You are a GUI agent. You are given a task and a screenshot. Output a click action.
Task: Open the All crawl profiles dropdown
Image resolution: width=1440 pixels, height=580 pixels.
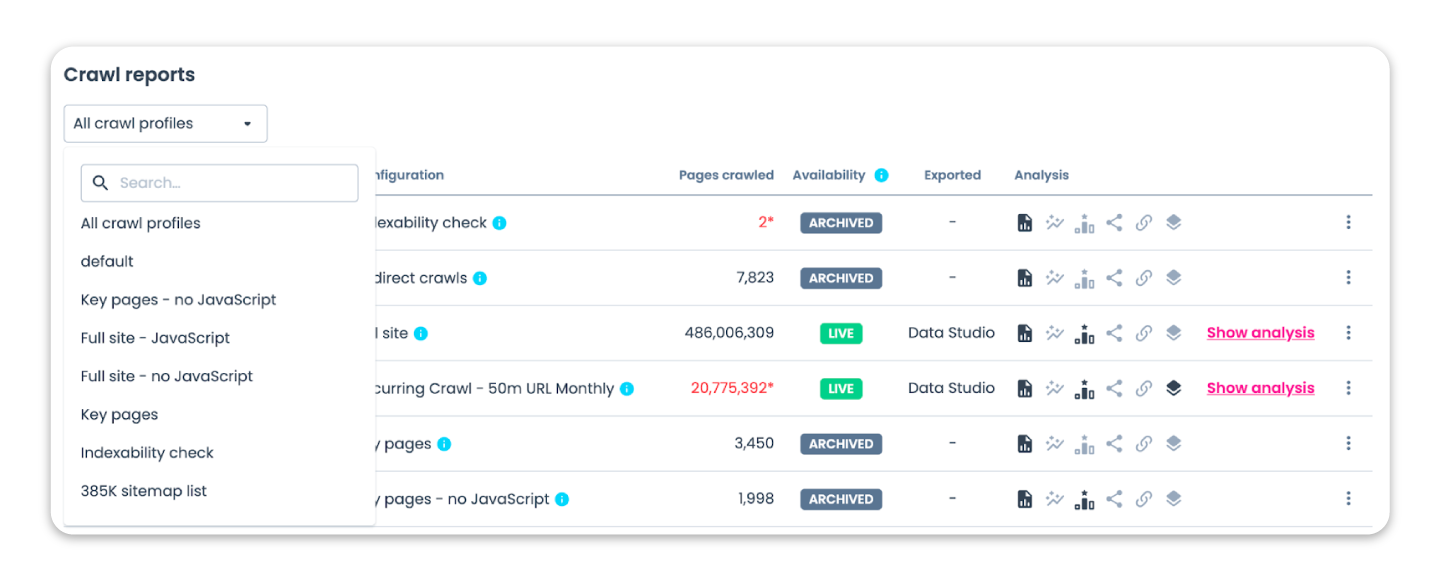(x=165, y=123)
